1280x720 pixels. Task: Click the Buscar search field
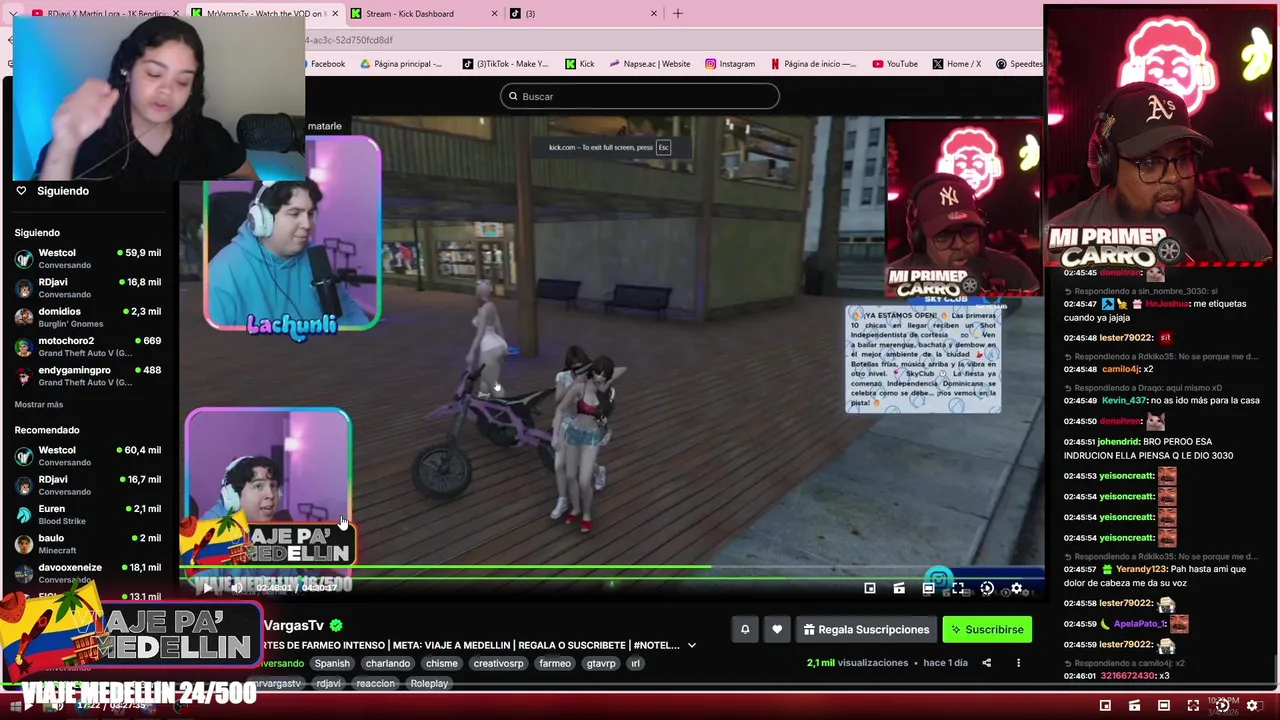[x=640, y=96]
